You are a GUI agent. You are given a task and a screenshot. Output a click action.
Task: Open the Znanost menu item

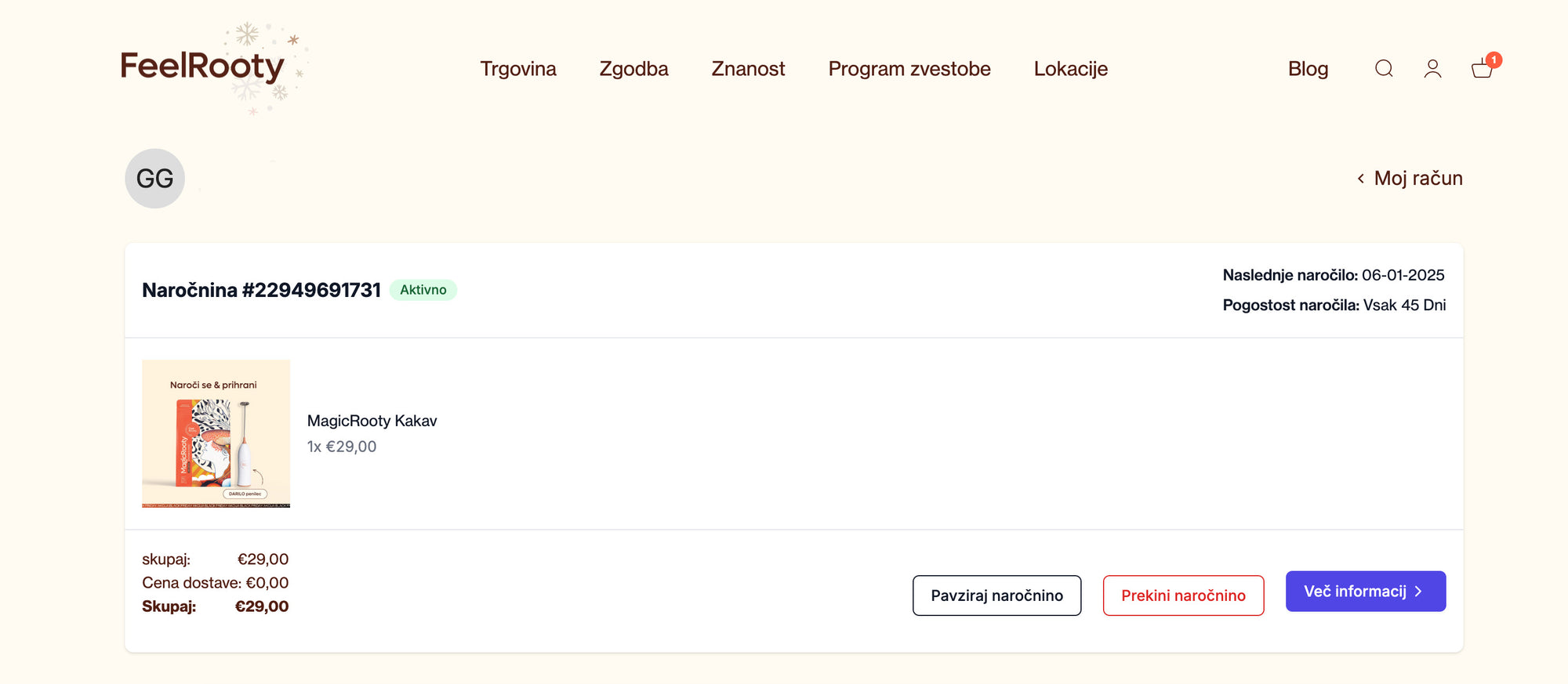point(748,69)
